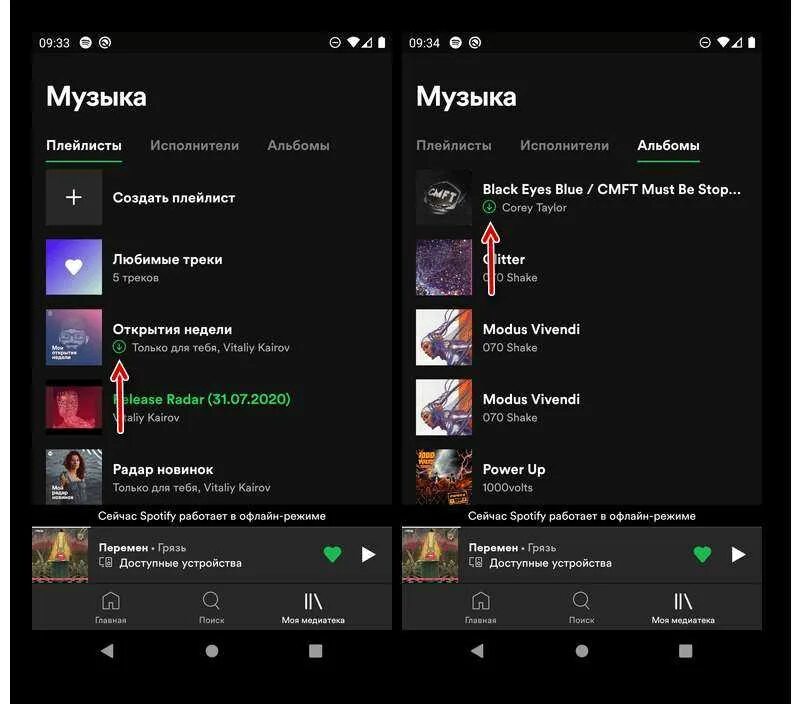Screen dimensions: 794x704
Task: Tap Любимые треки heart cover thumbnail
Action: pos(74,267)
